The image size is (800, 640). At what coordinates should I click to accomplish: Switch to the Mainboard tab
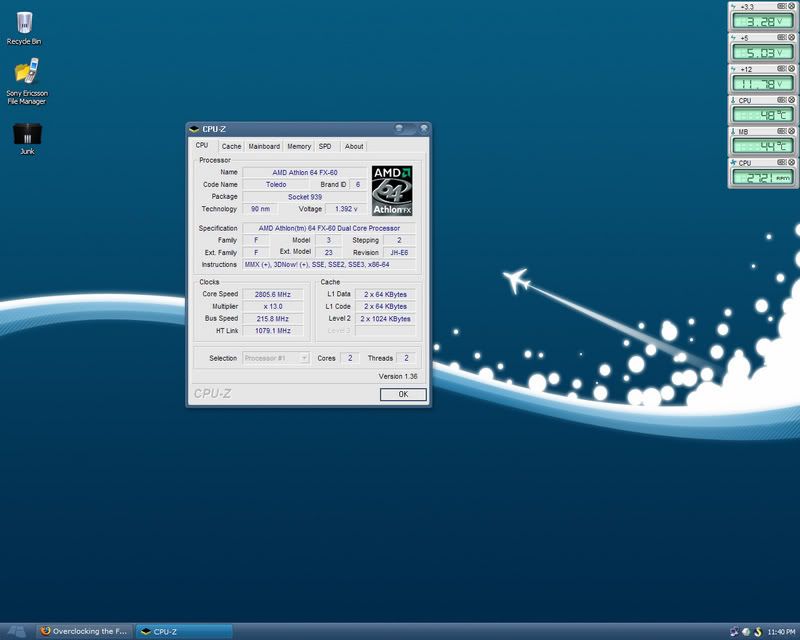[x=264, y=146]
